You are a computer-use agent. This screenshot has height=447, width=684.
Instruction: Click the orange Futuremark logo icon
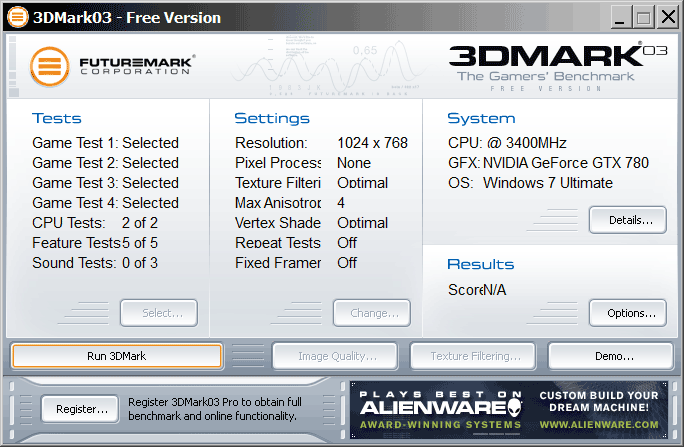[x=48, y=66]
